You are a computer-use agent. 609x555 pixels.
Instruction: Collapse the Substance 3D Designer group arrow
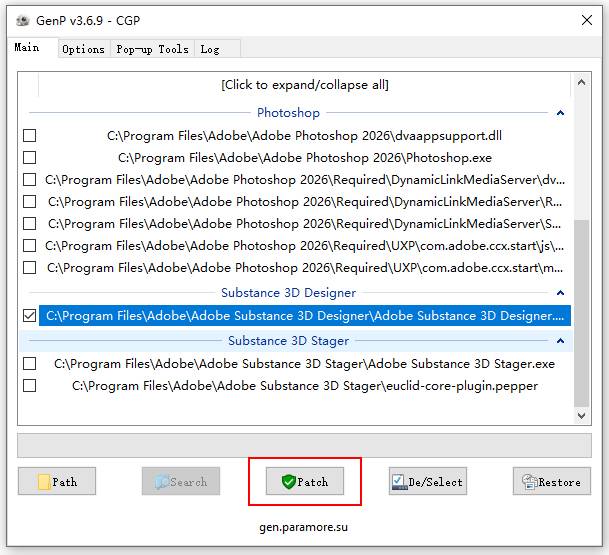tap(560, 293)
